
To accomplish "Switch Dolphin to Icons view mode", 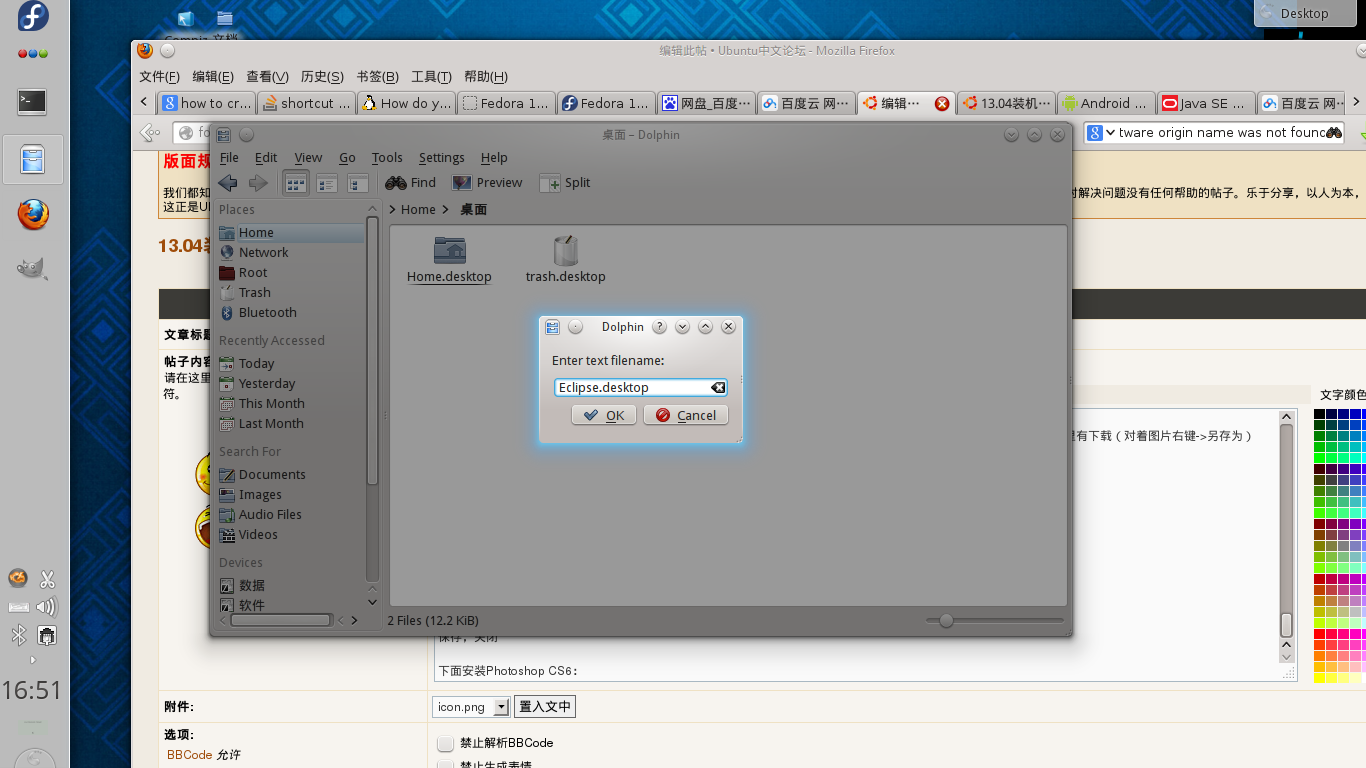I will (295, 183).
